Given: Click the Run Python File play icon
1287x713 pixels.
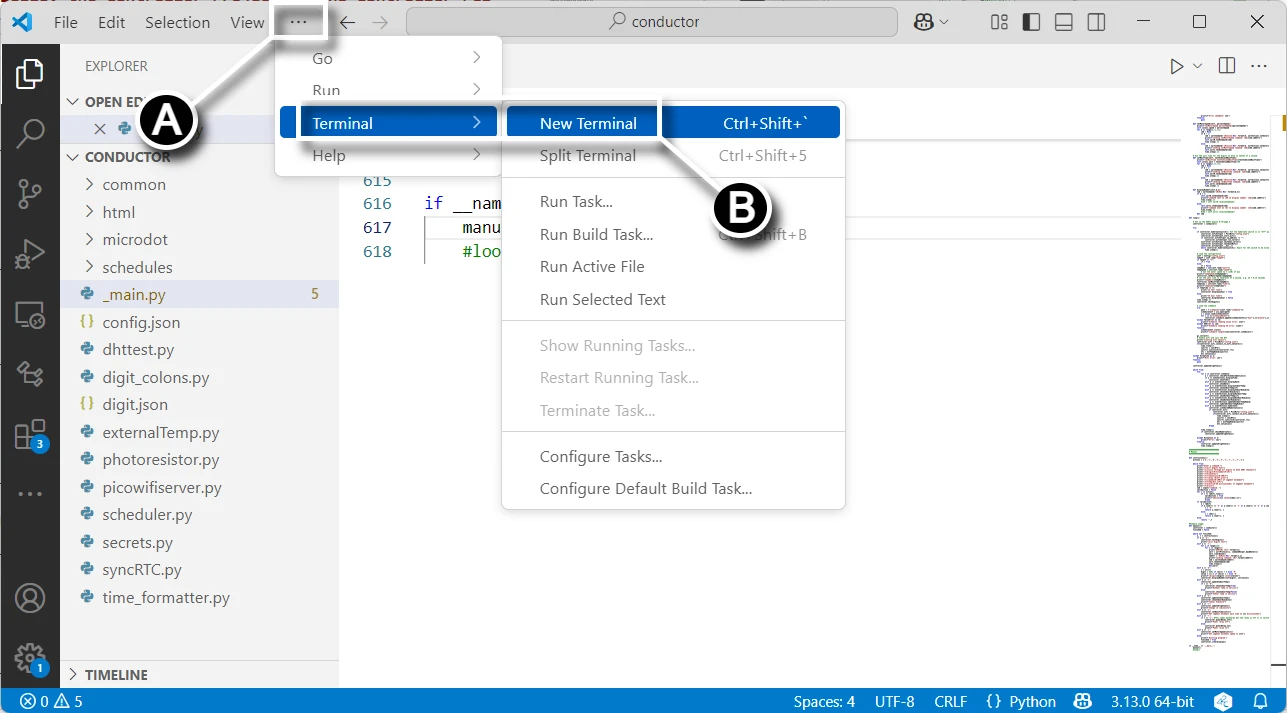Looking at the screenshot, I should [x=1177, y=66].
